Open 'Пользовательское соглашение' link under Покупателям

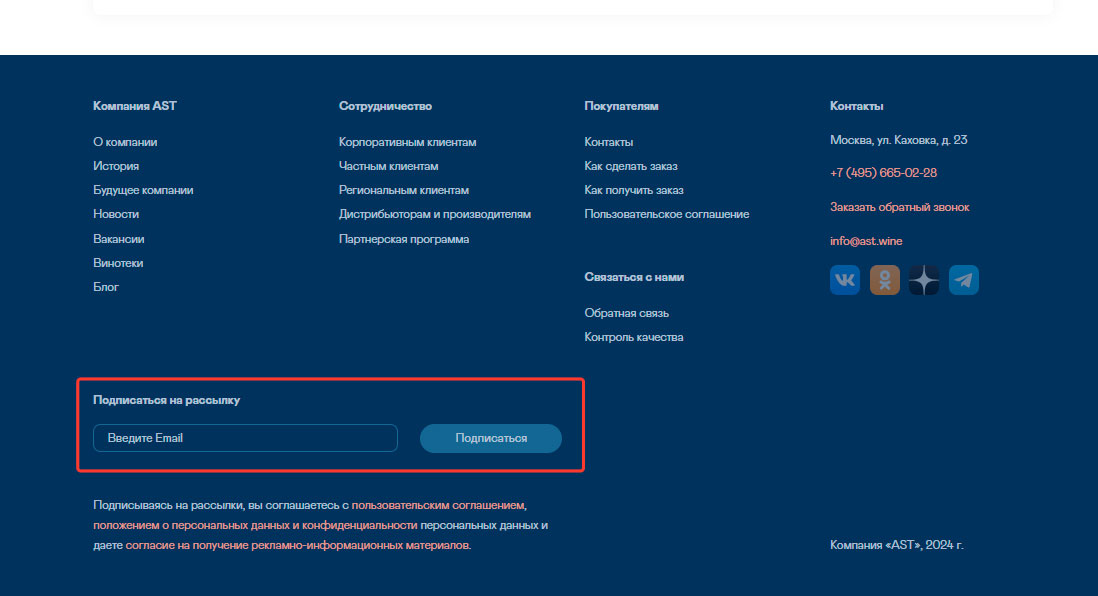[667, 214]
